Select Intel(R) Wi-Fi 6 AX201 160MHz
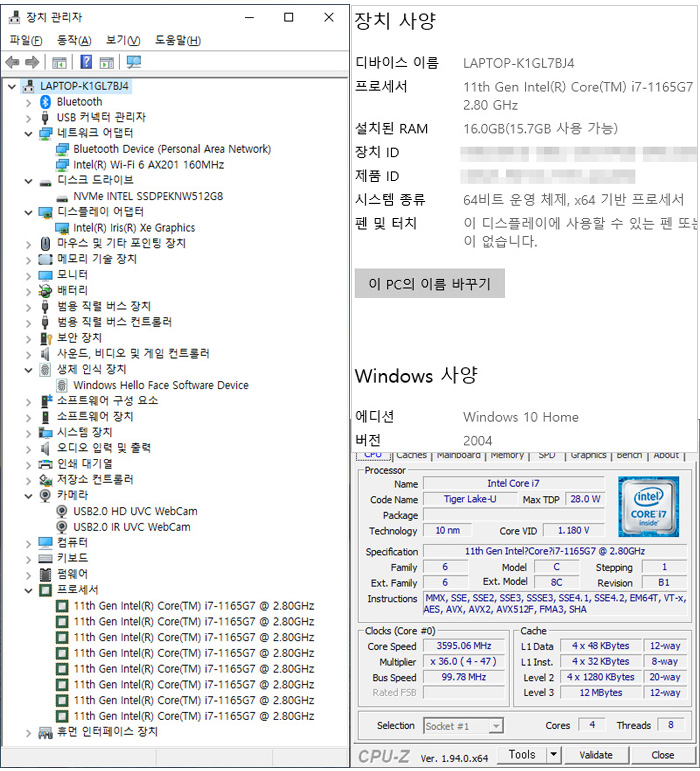The height and width of the screenshot is (771, 700). pos(148,165)
